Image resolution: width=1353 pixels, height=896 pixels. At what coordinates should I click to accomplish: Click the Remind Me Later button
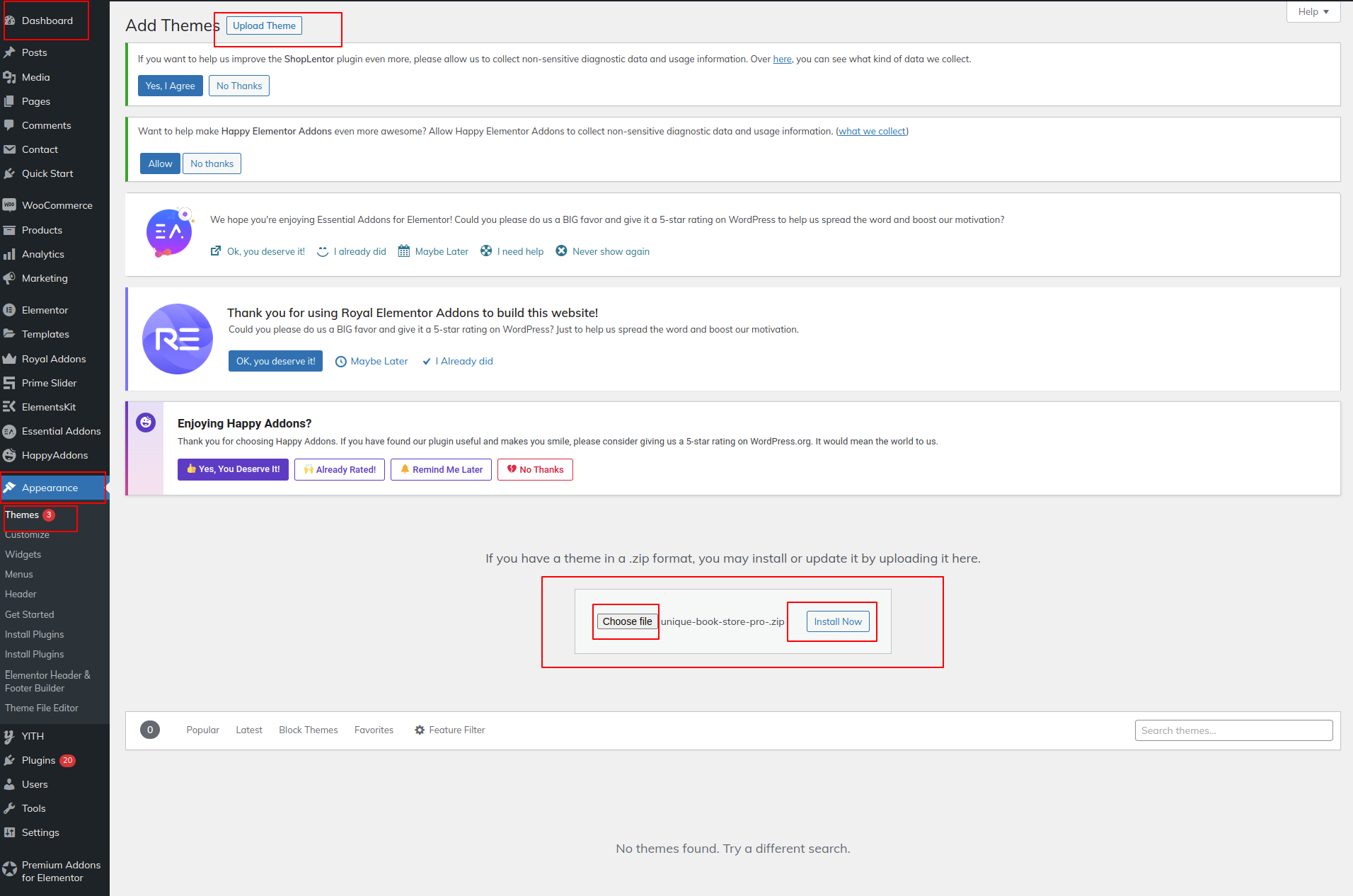pyautogui.click(x=441, y=469)
